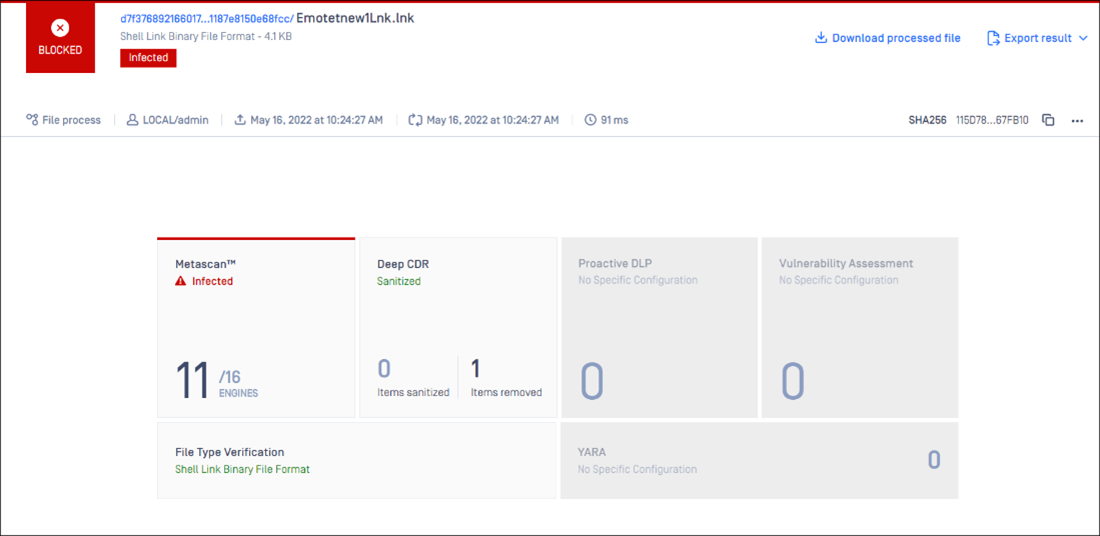
Task: Copy the SHA256 hash with copy icon
Action: [1048, 120]
